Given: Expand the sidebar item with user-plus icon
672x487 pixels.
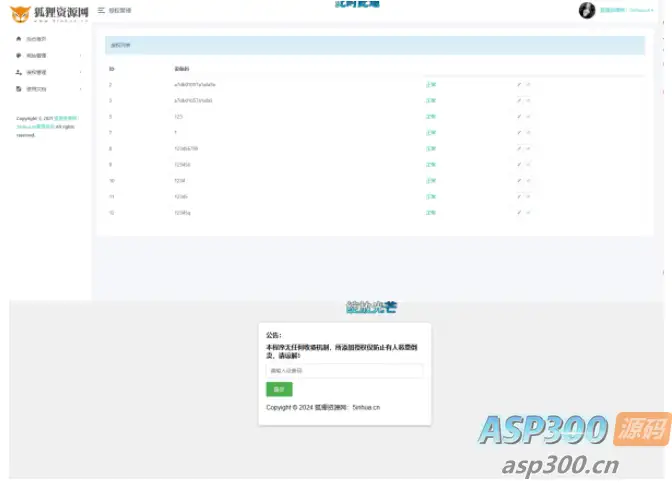Looking at the screenshot, I should point(48,72).
